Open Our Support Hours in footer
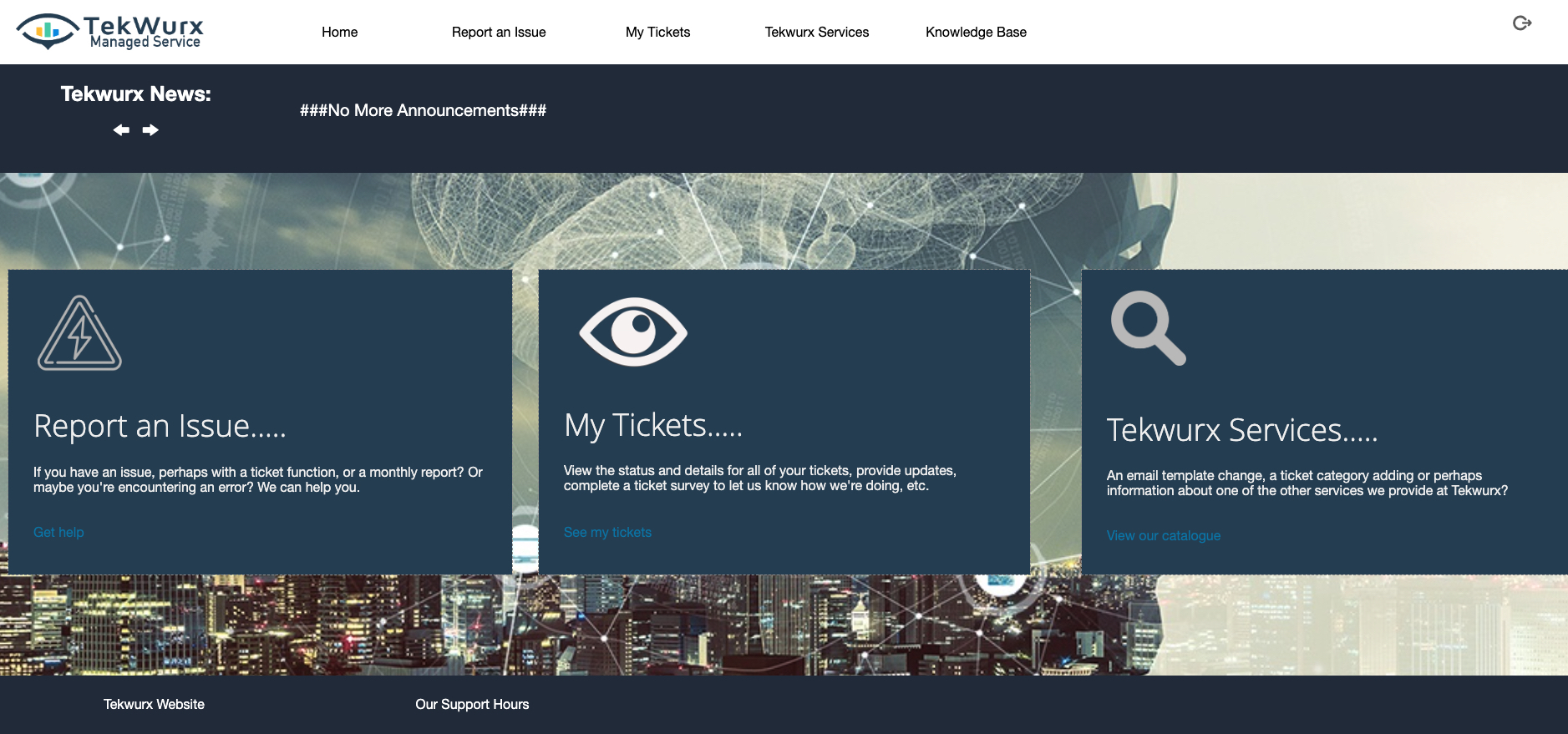Viewport: 1568px width, 734px height. [472, 704]
